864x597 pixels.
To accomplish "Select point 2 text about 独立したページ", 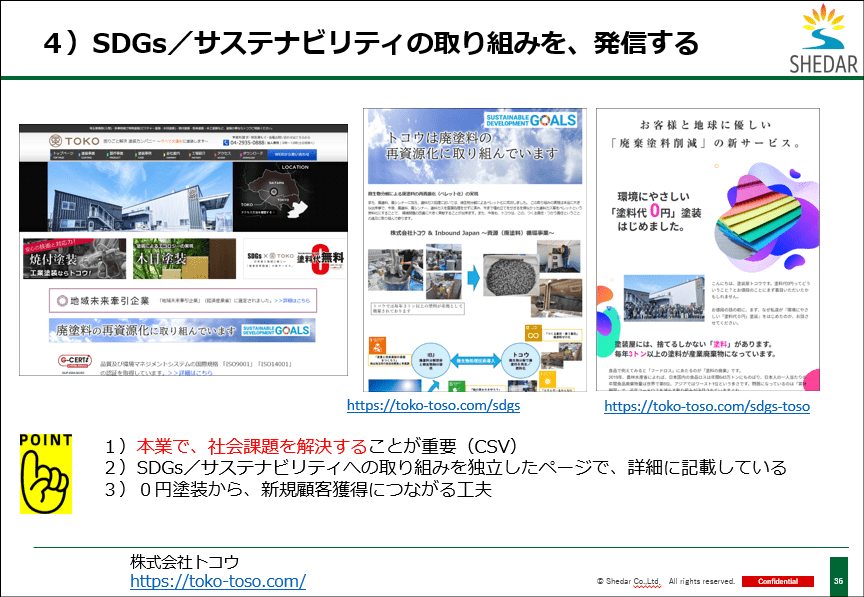I will (446, 467).
